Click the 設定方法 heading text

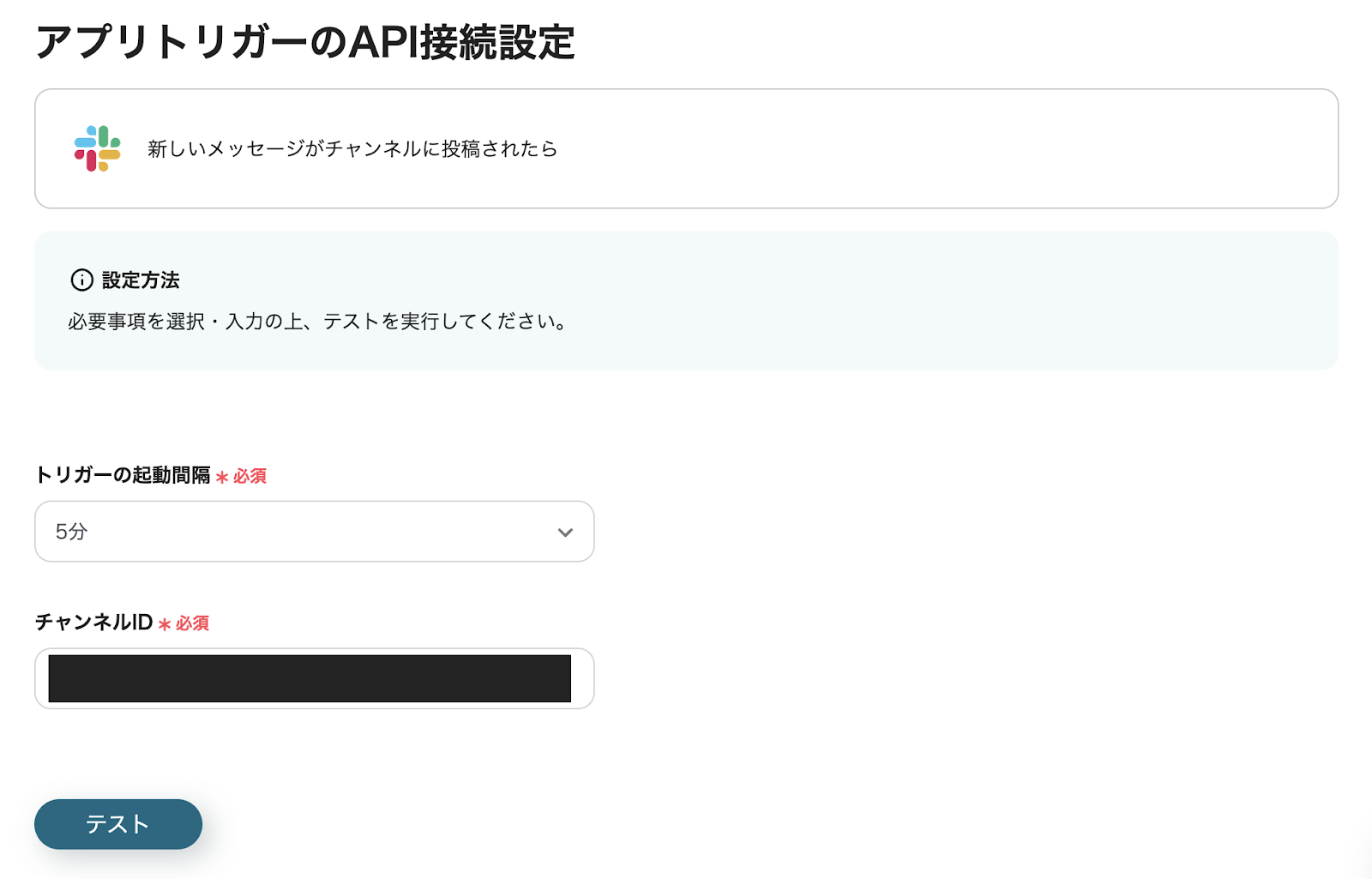coord(141,280)
